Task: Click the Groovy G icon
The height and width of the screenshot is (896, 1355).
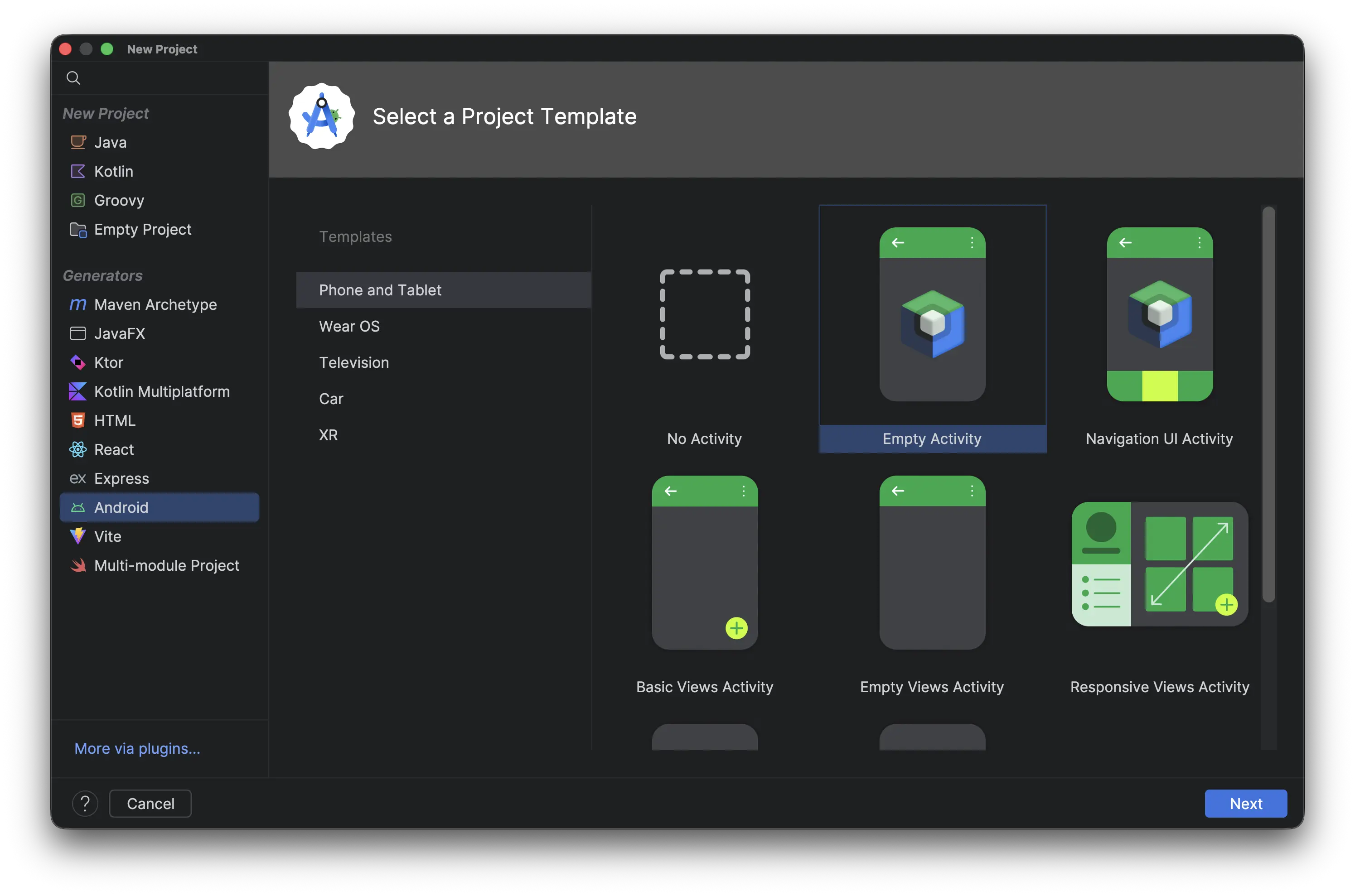Action: coord(78,201)
